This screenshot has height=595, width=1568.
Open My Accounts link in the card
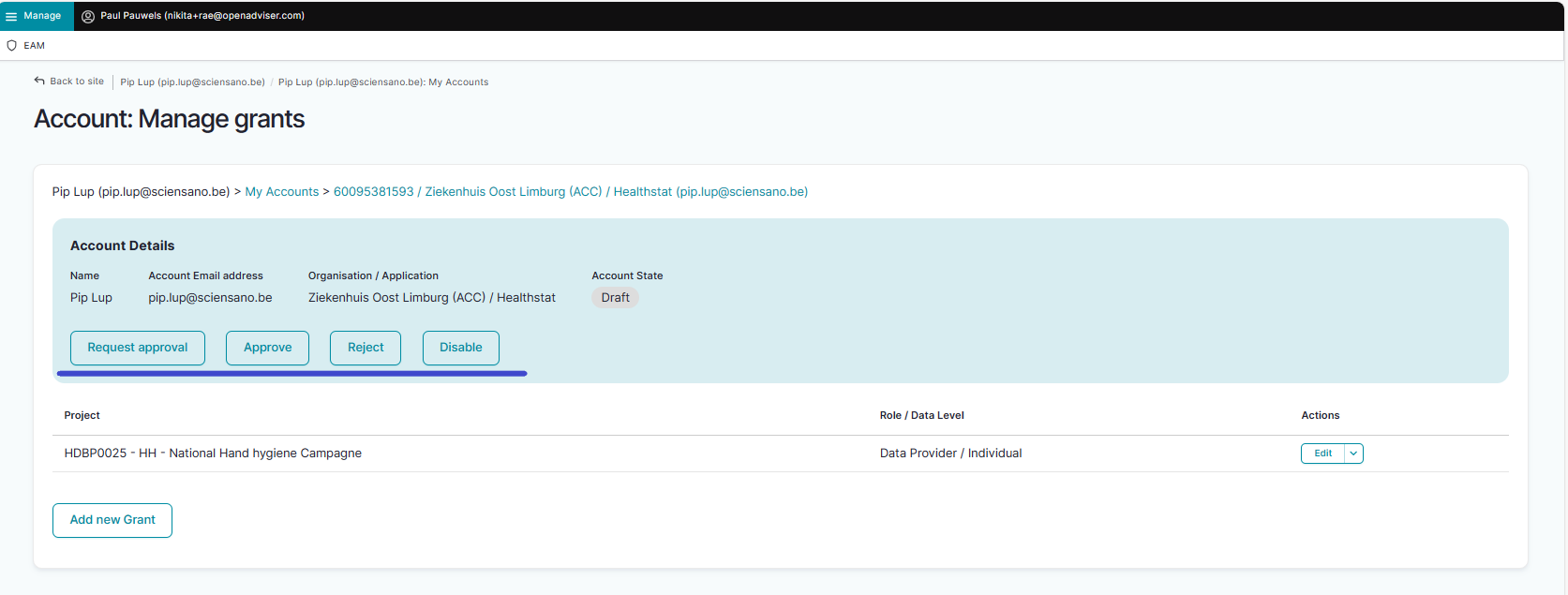[x=281, y=192]
